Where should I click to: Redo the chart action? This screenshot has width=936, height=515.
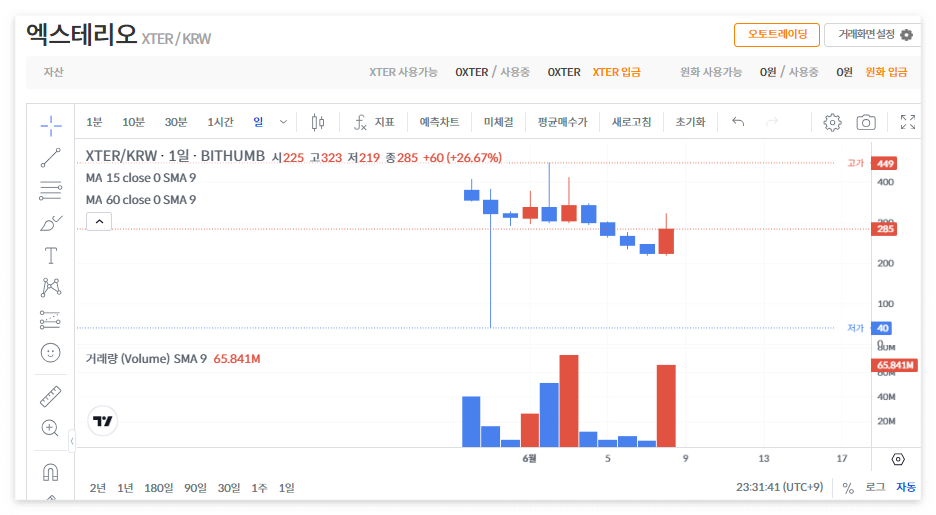click(x=772, y=122)
